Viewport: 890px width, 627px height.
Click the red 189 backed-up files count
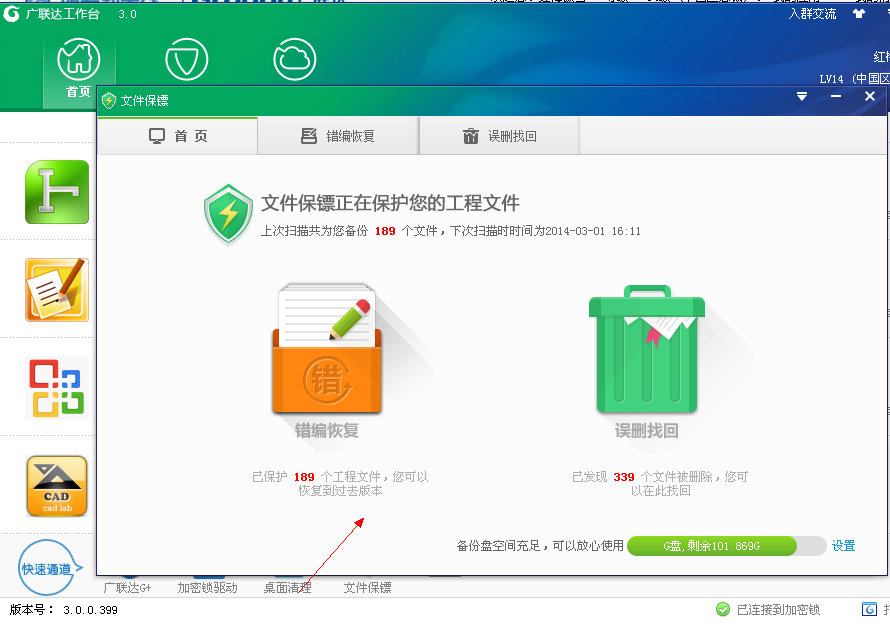[x=385, y=231]
